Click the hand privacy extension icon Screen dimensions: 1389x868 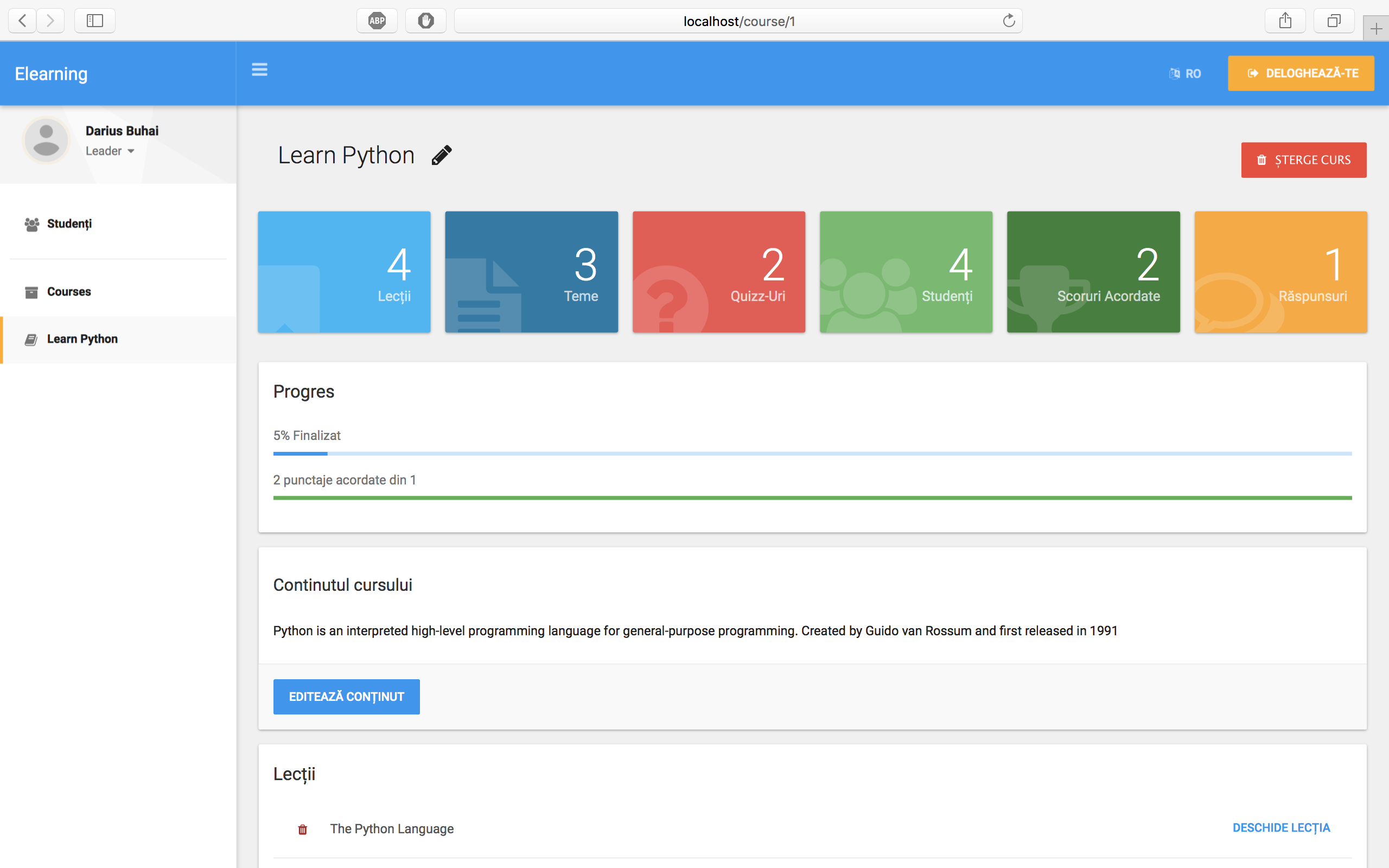426,21
